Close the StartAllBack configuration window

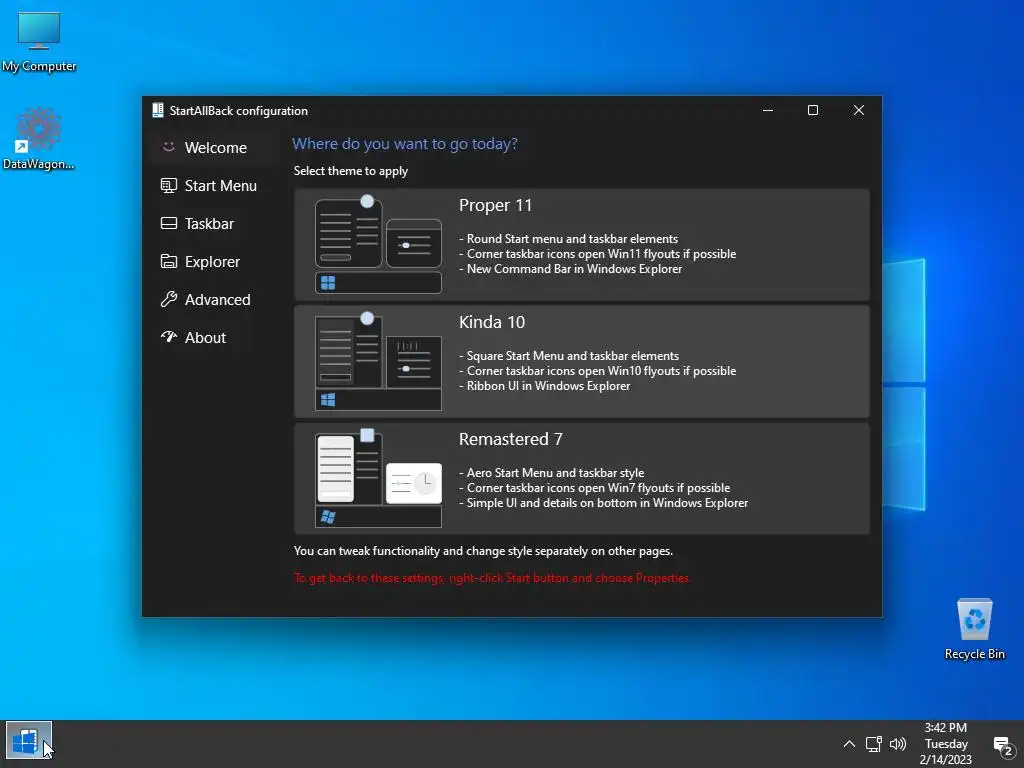tap(859, 110)
